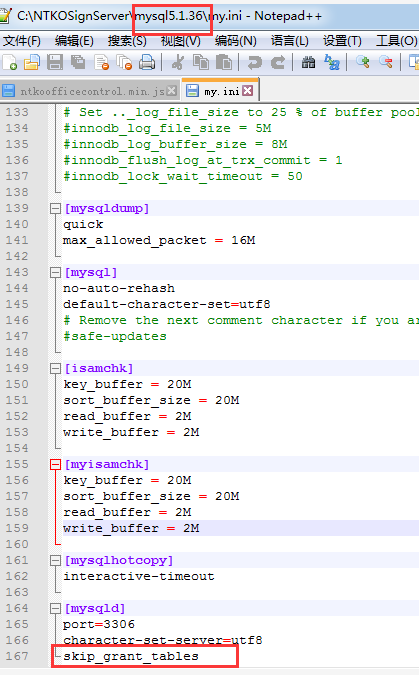Open the 设置(T) menu
This screenshot has height=675, width=419.
point(342,41)
